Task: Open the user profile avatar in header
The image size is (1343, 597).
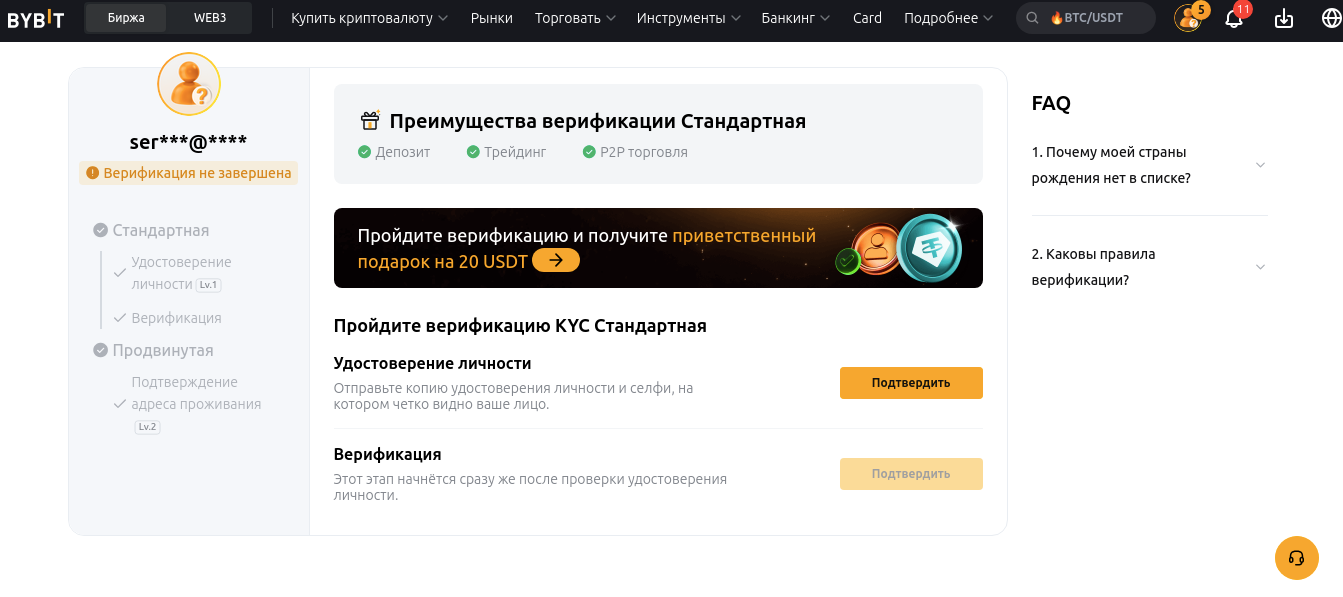Action: pyautogui.click(x=1187, y=19)
